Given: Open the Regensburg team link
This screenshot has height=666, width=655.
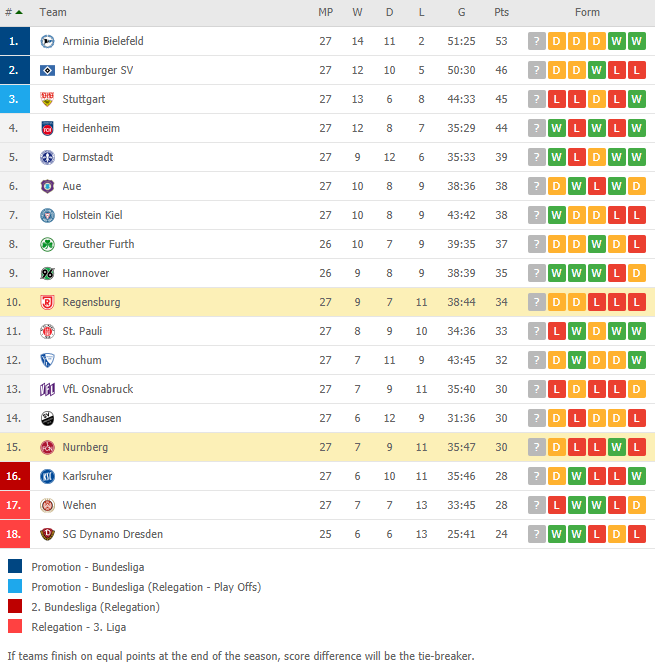Looking at the screenshot, I should pos(91,302).
